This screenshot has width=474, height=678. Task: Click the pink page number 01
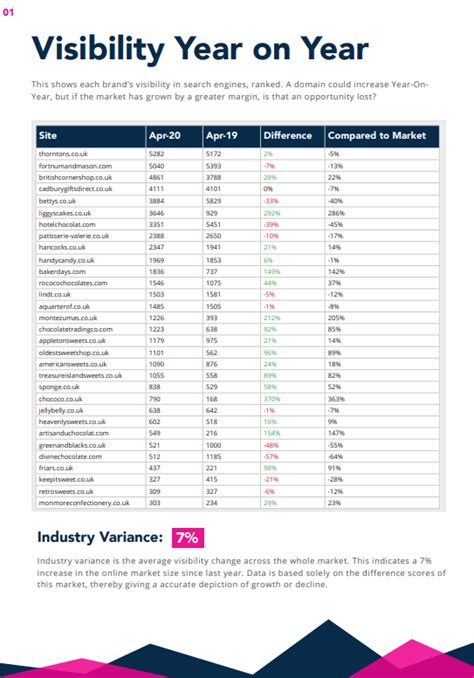pyautogui.click(x=9, y=13)
